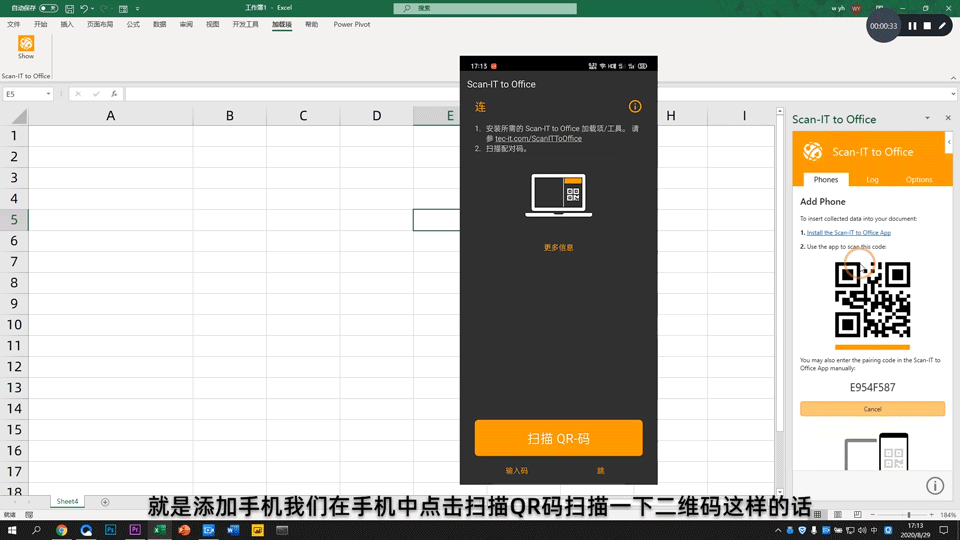The image size is (960, 540).
Task: Switch to the 插入 ribbon tab
Action: click(x=67, y=24)
